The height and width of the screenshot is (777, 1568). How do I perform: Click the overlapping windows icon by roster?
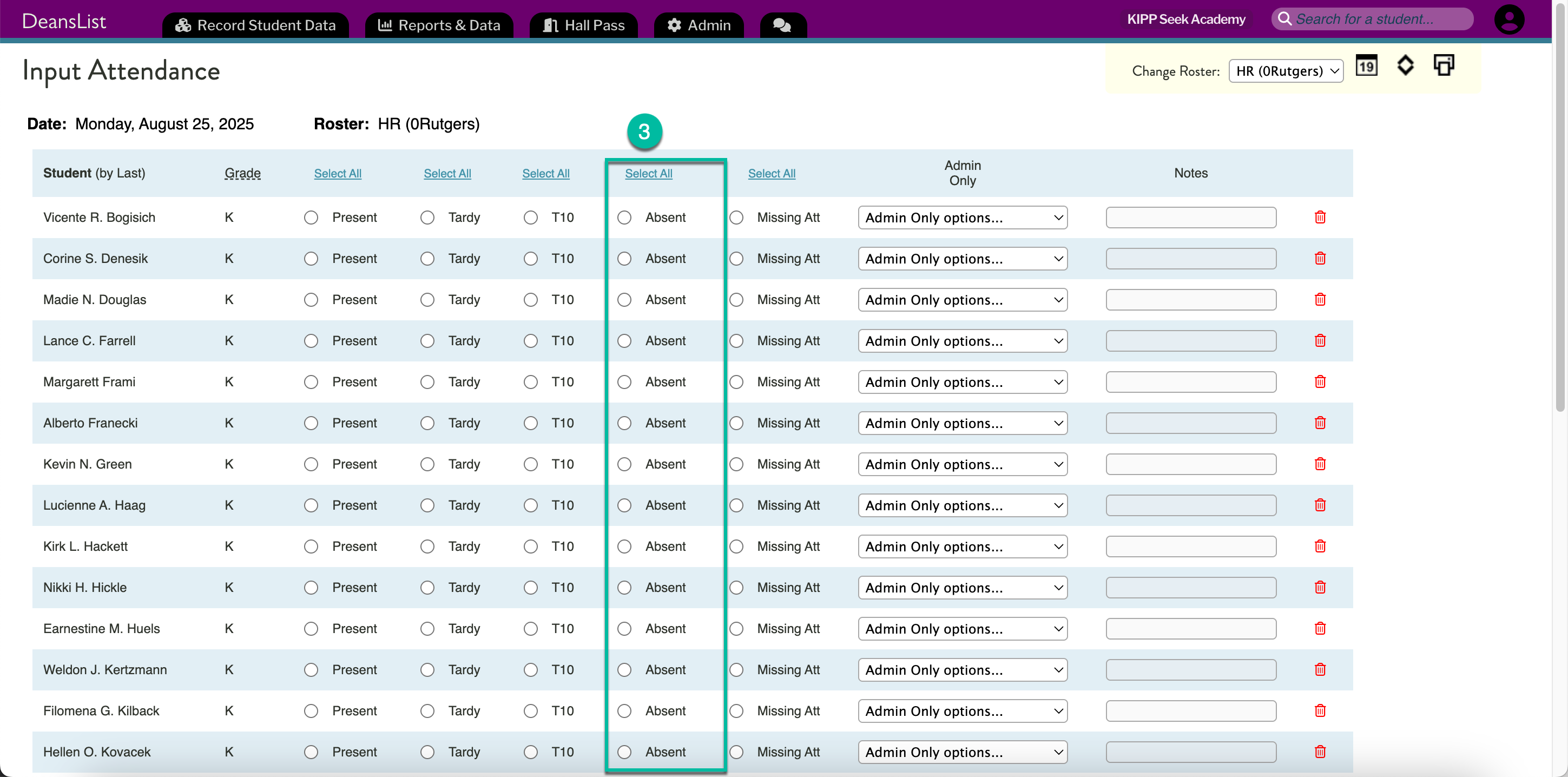point(1443,65)
